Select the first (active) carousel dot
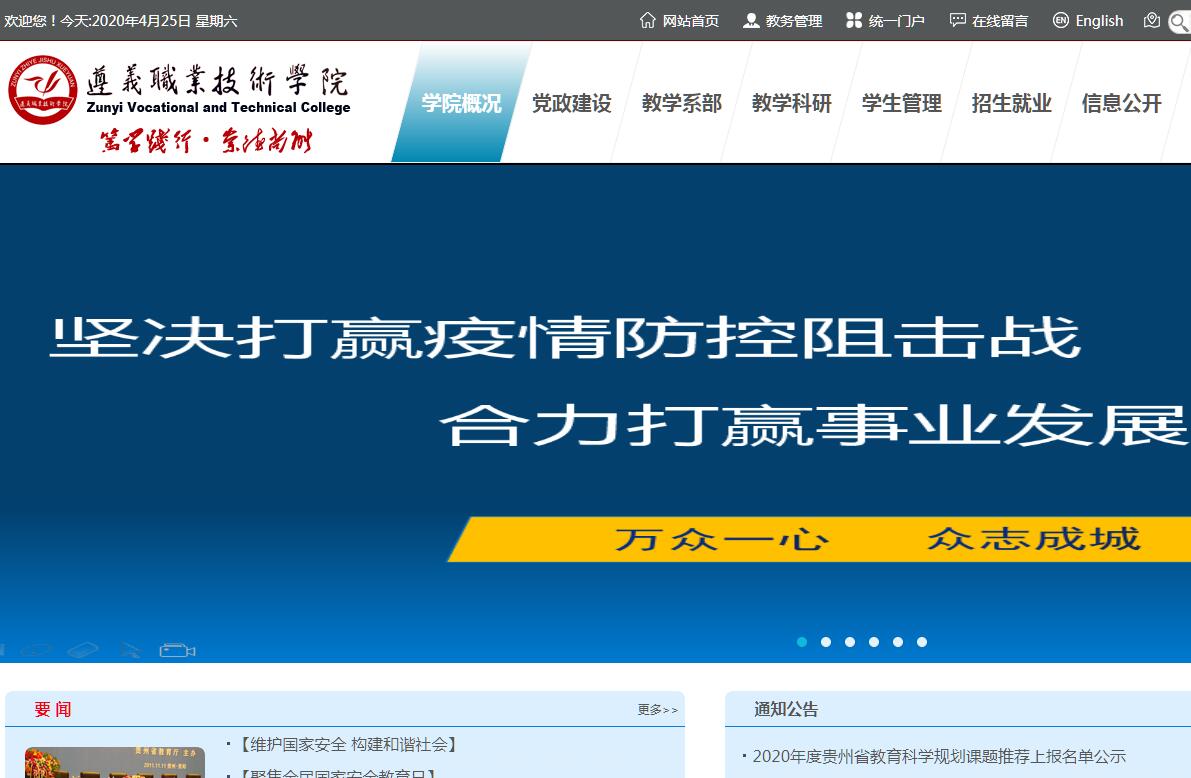 pos(802,642)
